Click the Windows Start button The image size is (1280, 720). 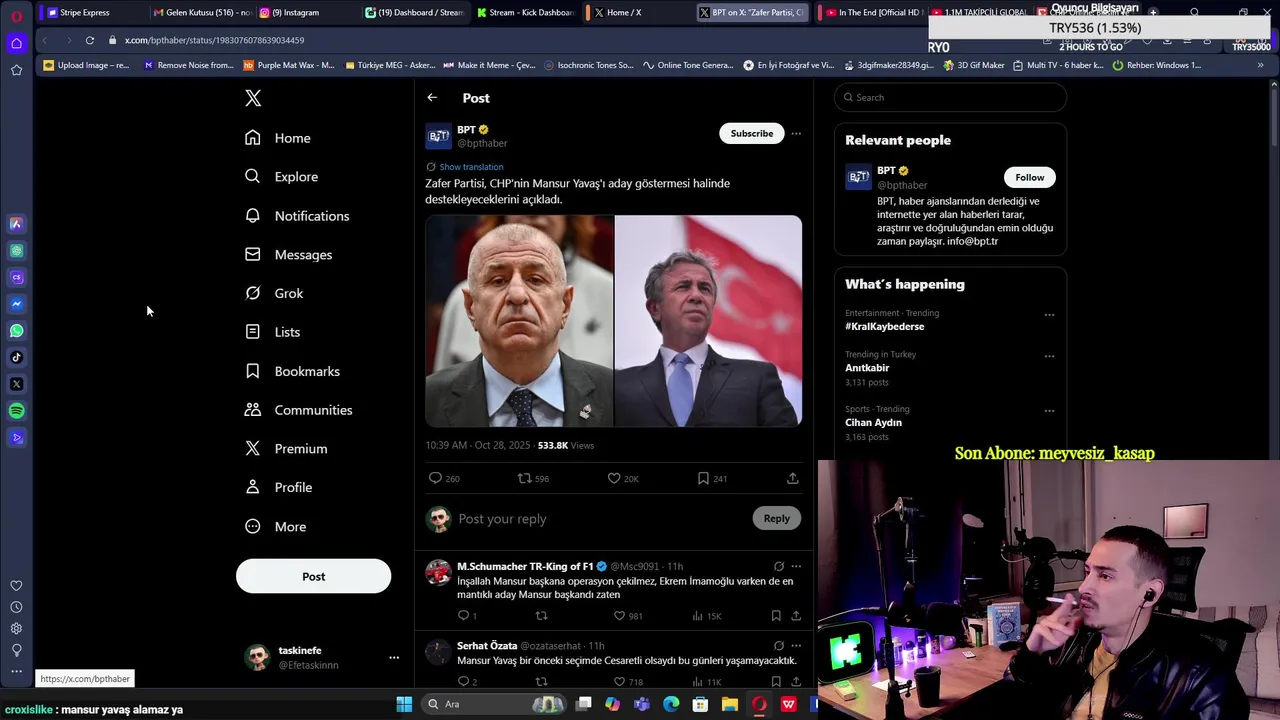(404, 704)
